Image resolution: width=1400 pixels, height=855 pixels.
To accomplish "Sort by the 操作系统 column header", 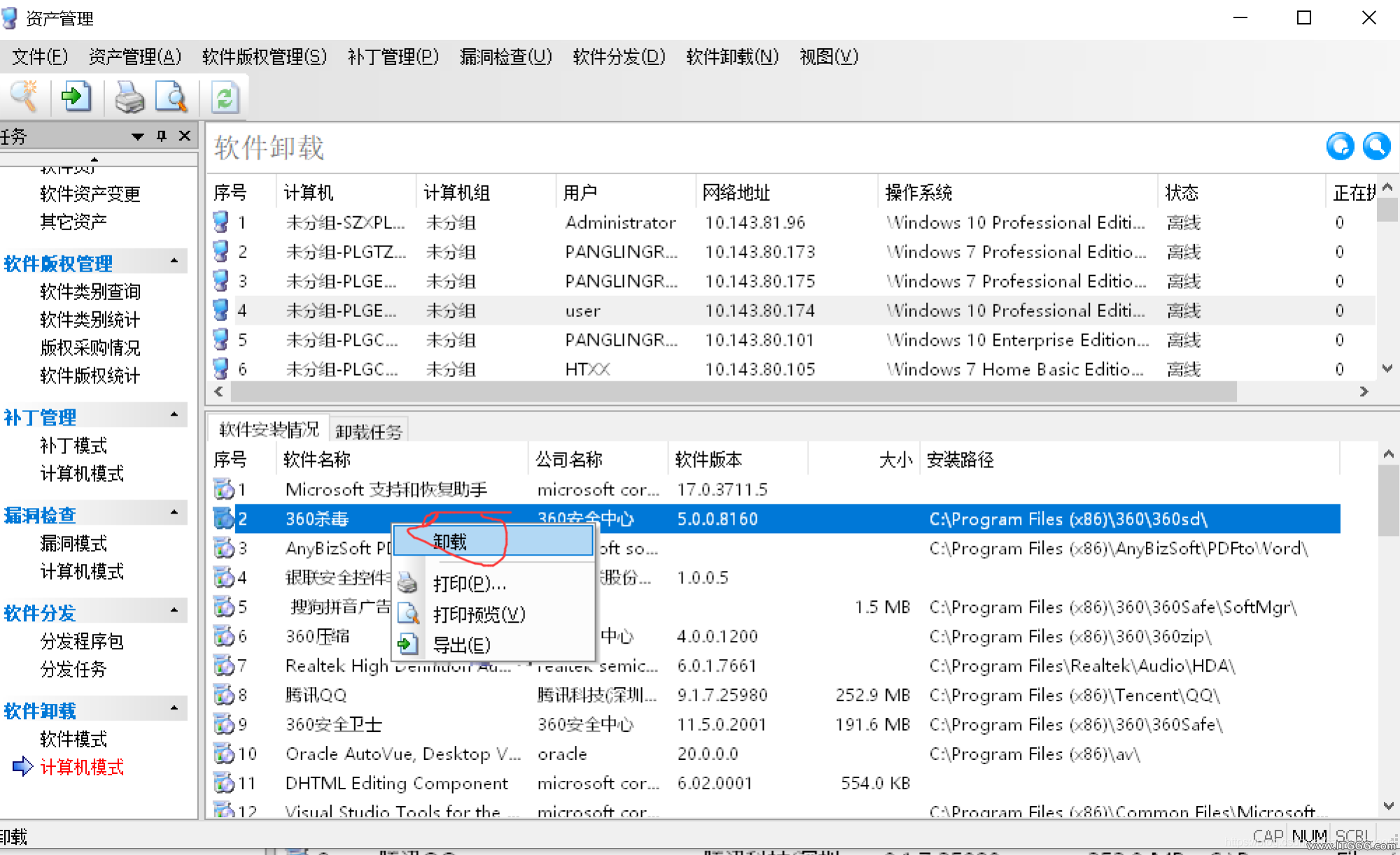I will pos(1017,192).
